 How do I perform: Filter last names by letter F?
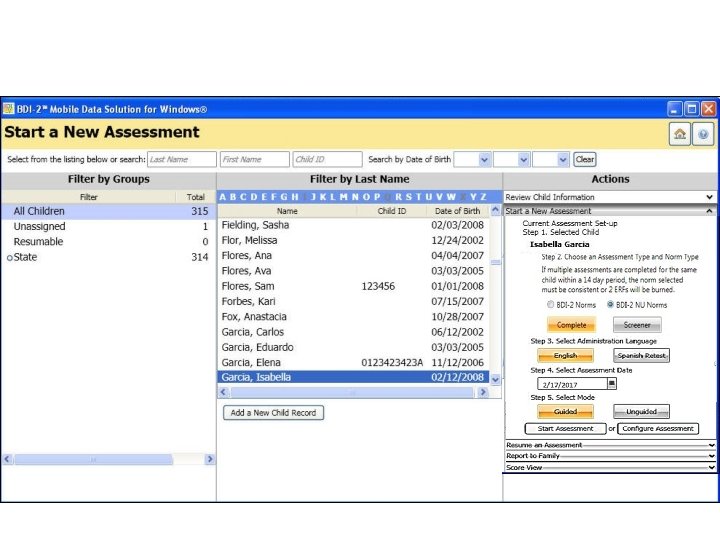(x=274, y=197)
